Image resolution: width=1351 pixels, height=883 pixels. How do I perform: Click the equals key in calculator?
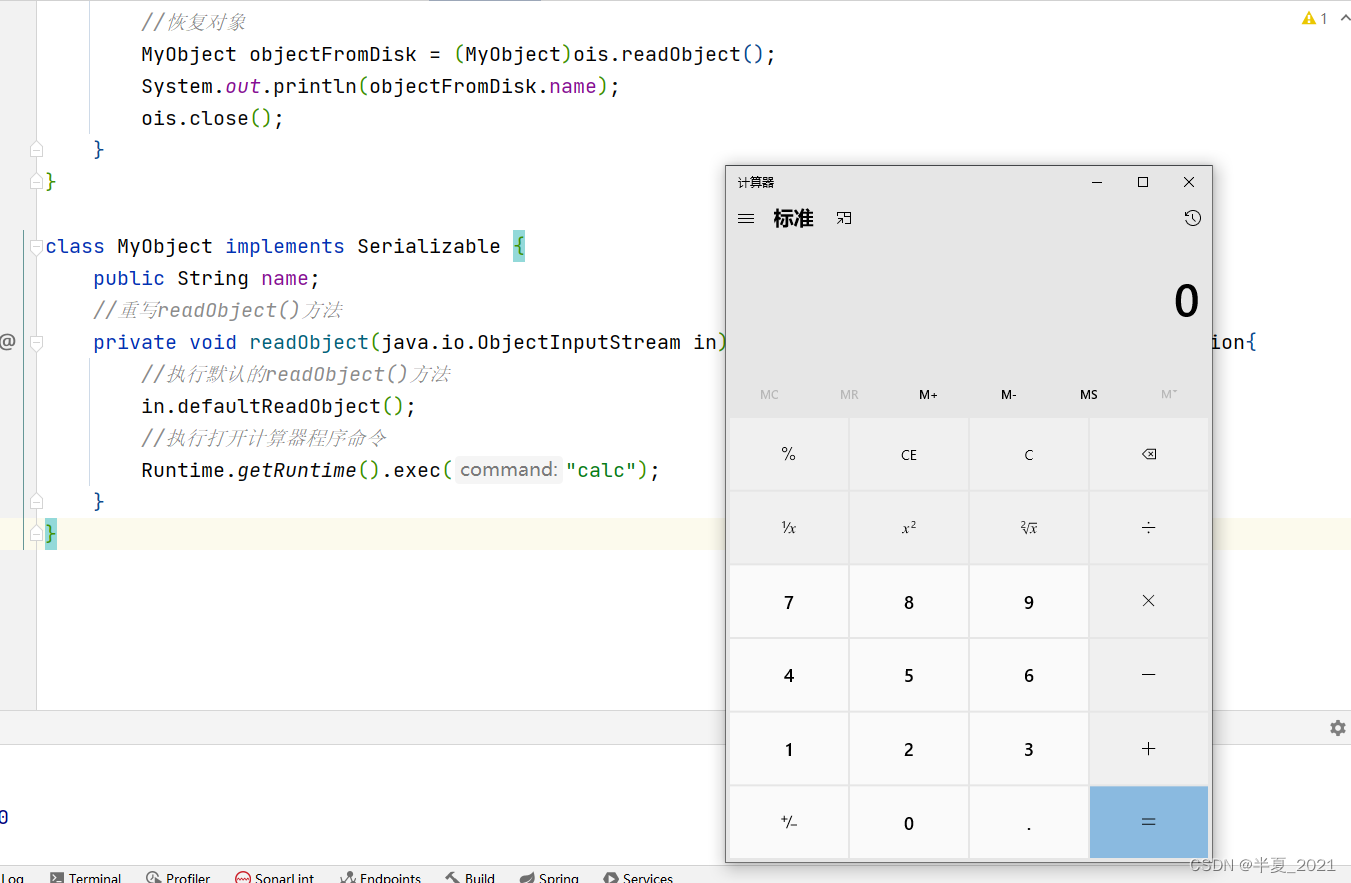(x=1149, y=822)
